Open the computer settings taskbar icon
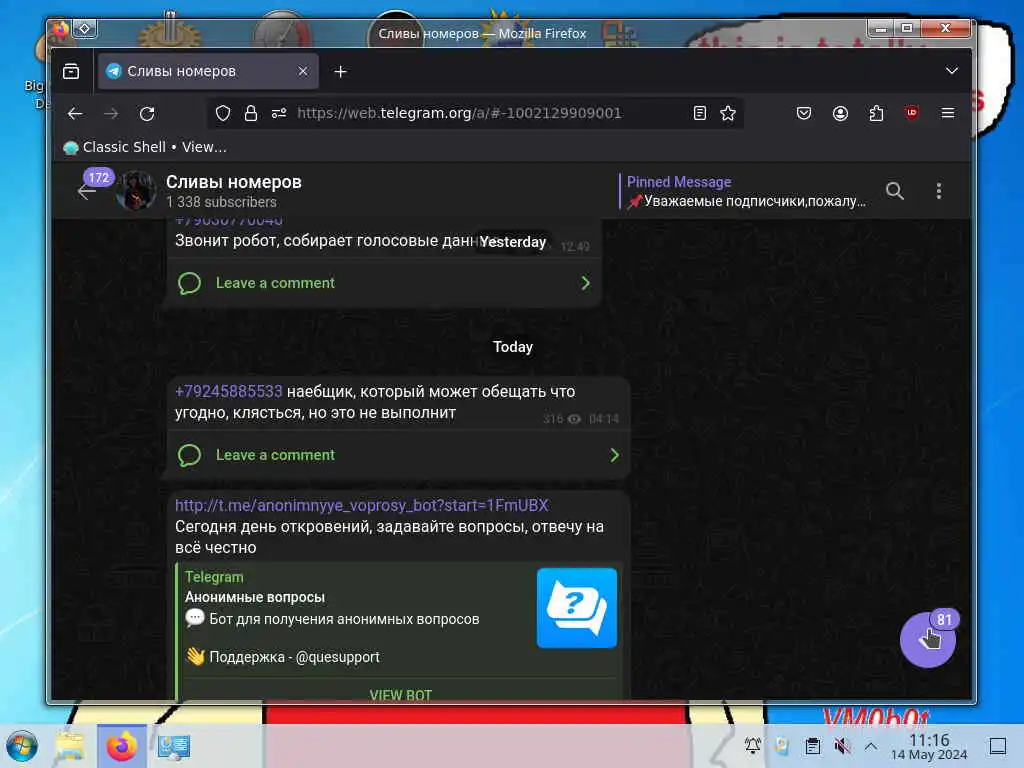1024x768 pixels. pyautogui.click(x=174, y=746)
